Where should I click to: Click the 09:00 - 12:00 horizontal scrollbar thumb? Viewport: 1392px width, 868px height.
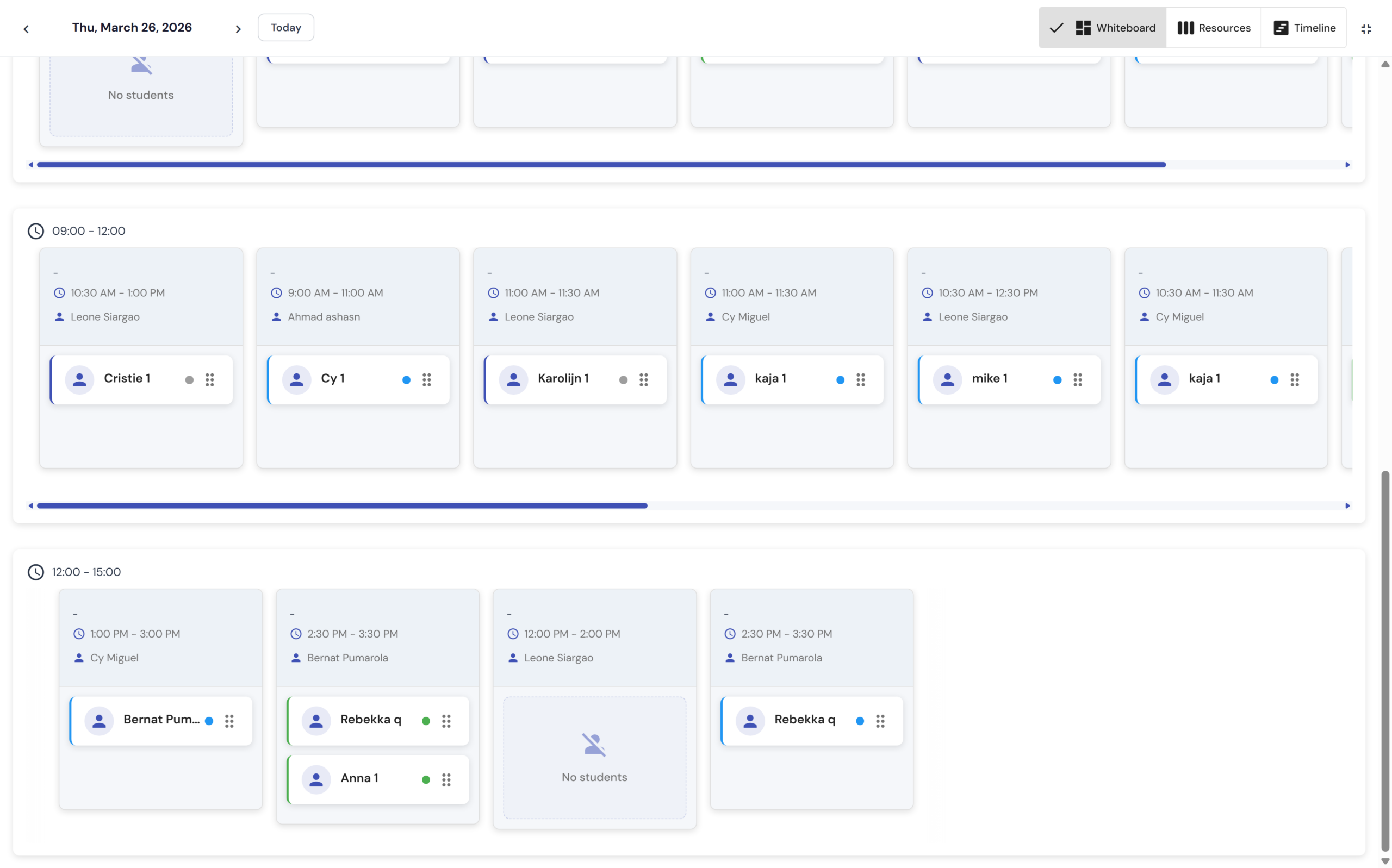click(341, 506)
